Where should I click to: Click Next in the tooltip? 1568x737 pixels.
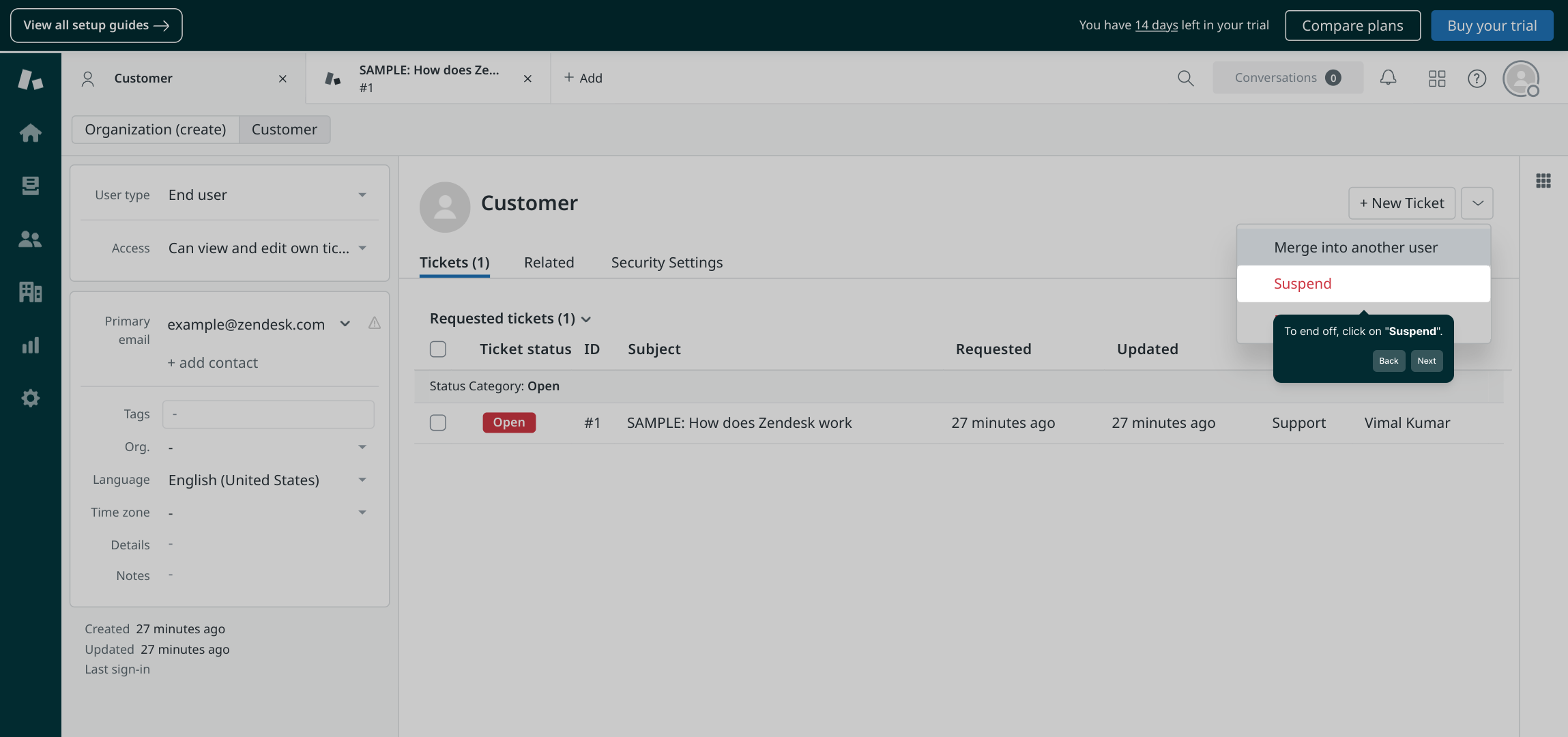[x=1427, y=361]
